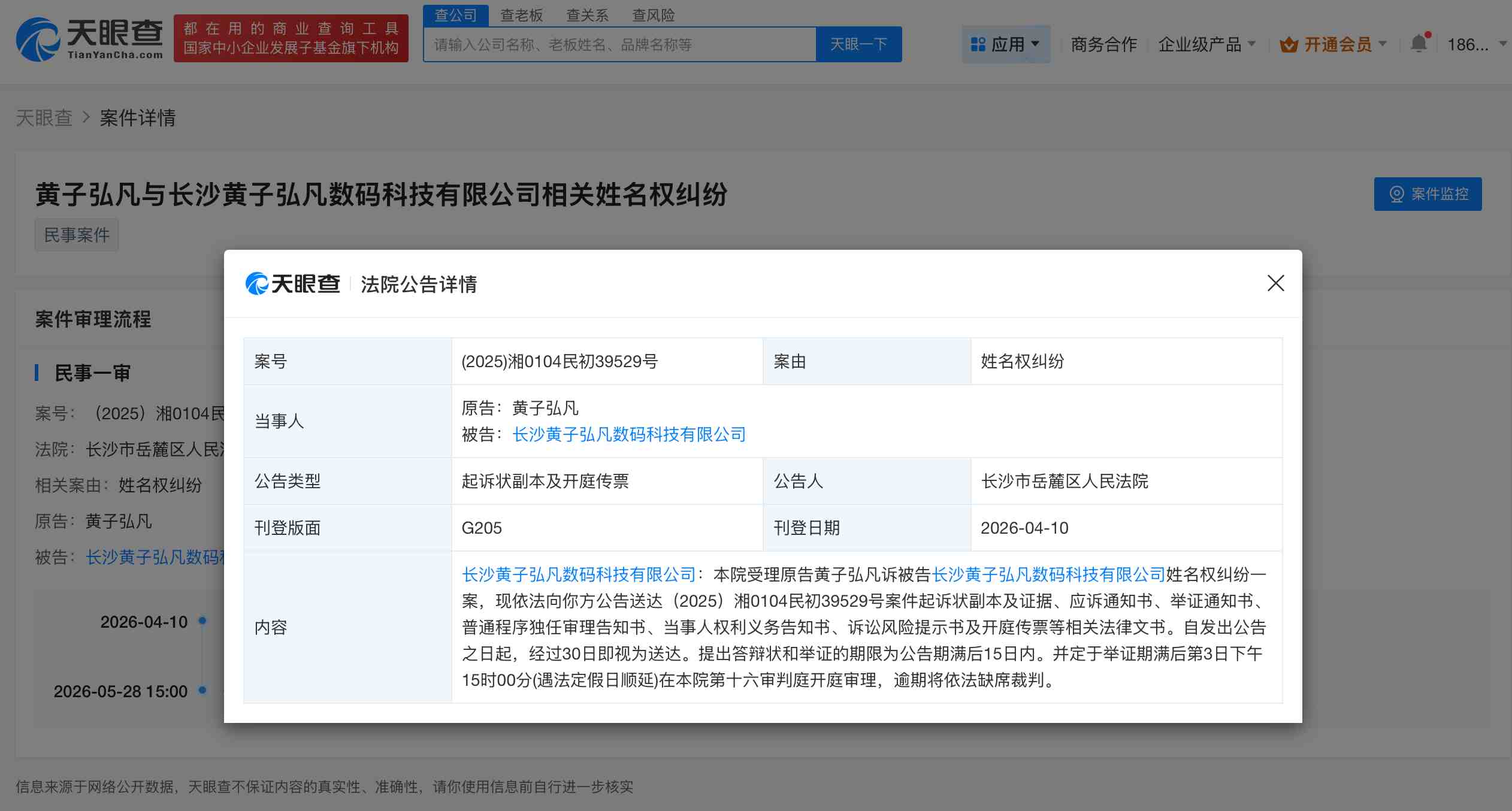Close the court announcement modal
The image size is (1512, 811).
pyautogui.click(x=1276, y=283)
